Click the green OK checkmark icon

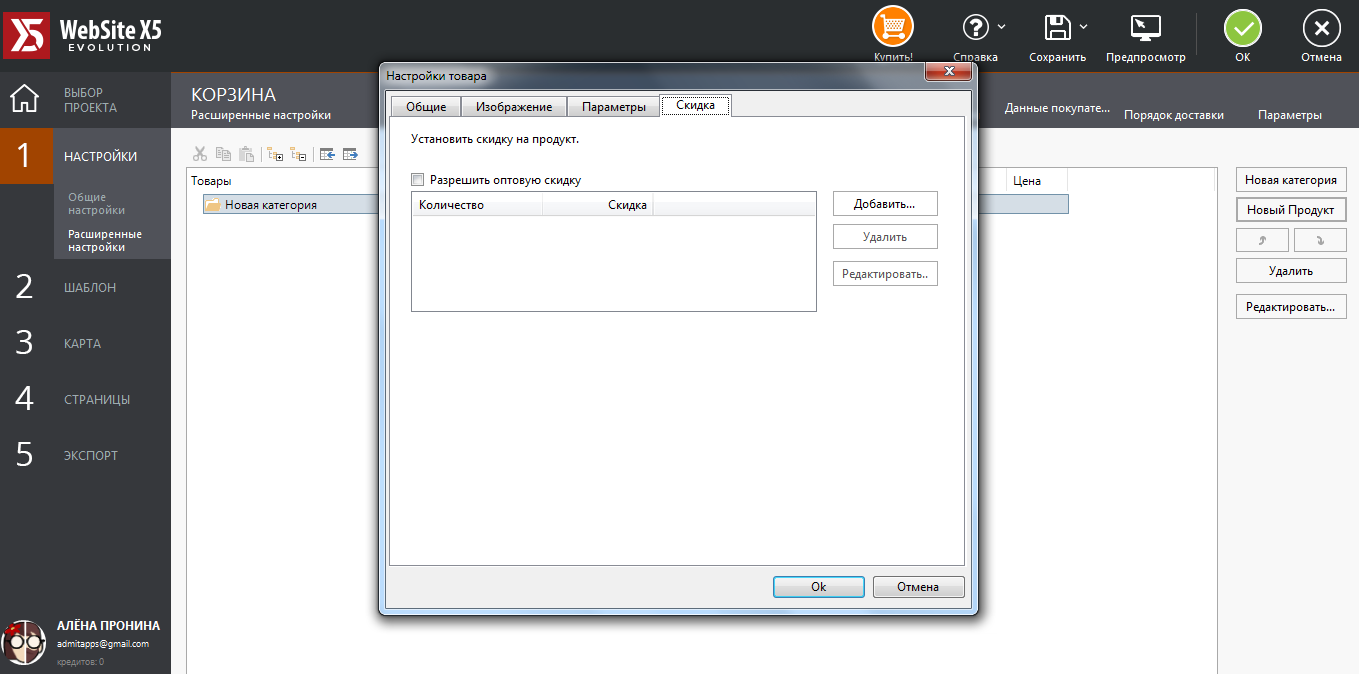1243,29
